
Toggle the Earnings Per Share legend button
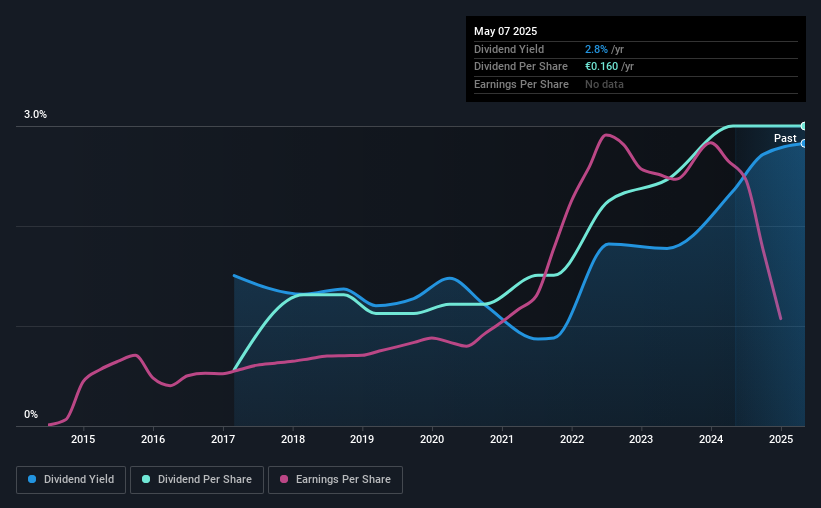pos(335,480)
